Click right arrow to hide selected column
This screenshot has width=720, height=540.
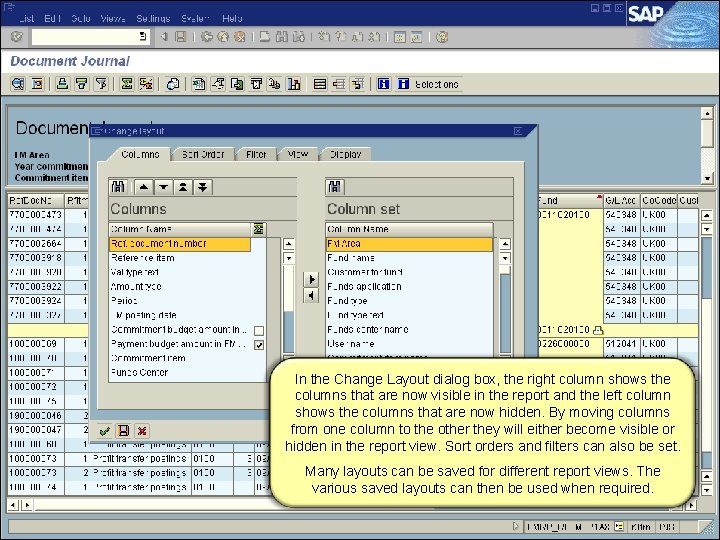tap(311, 279)
